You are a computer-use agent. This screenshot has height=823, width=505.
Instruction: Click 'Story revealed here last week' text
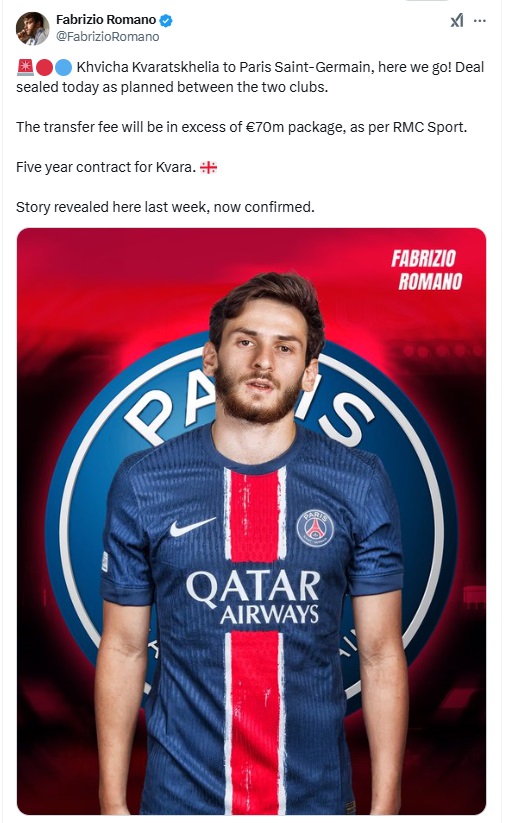111,207
